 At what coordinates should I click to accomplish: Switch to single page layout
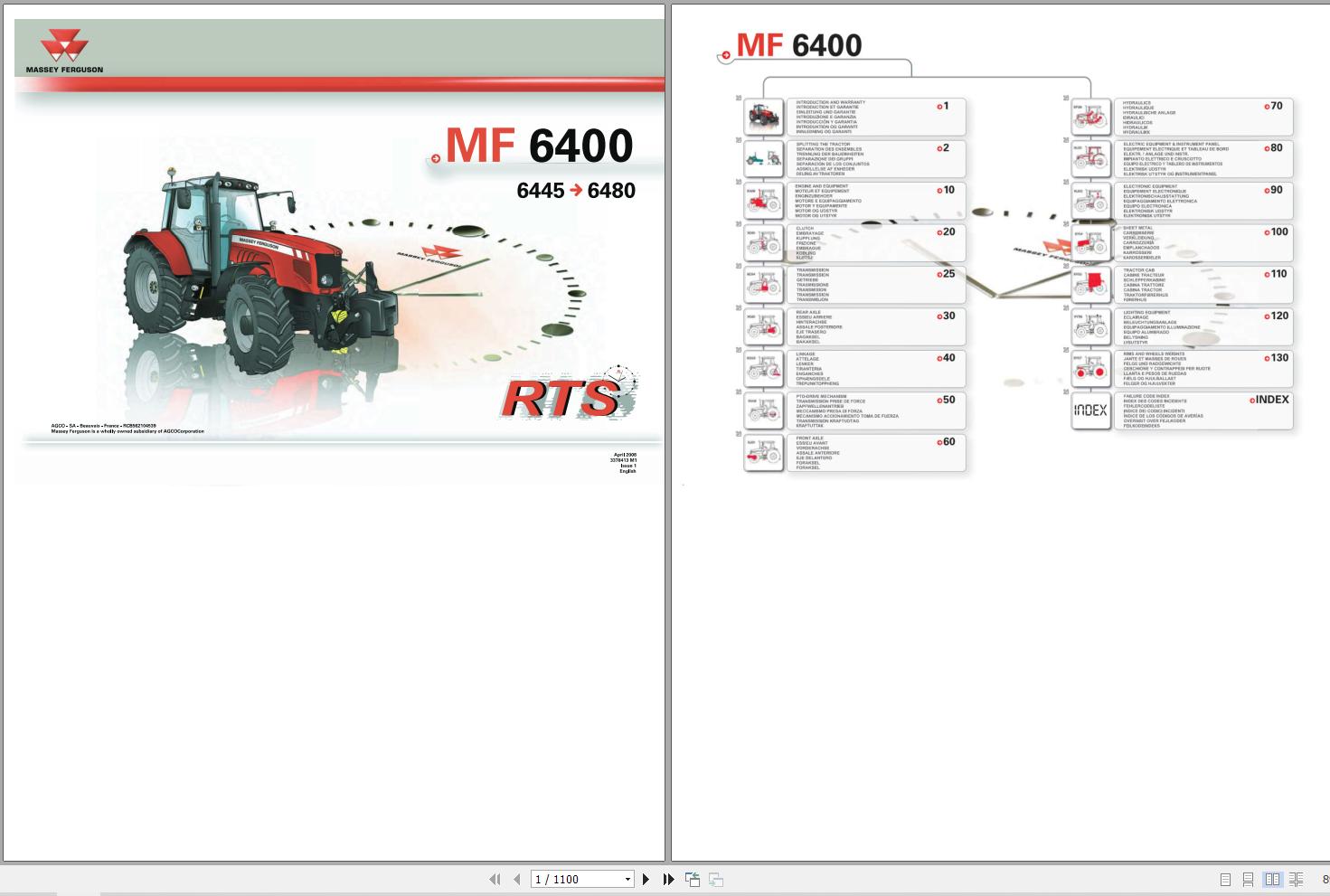coord(1225,879)
